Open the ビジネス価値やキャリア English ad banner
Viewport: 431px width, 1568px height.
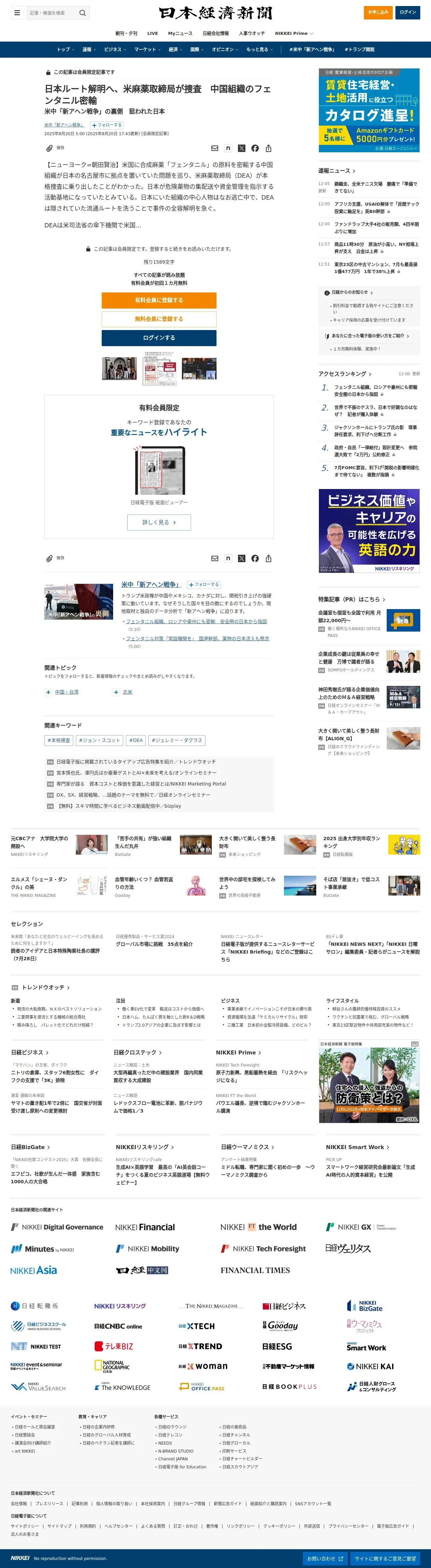coord(370,531)
